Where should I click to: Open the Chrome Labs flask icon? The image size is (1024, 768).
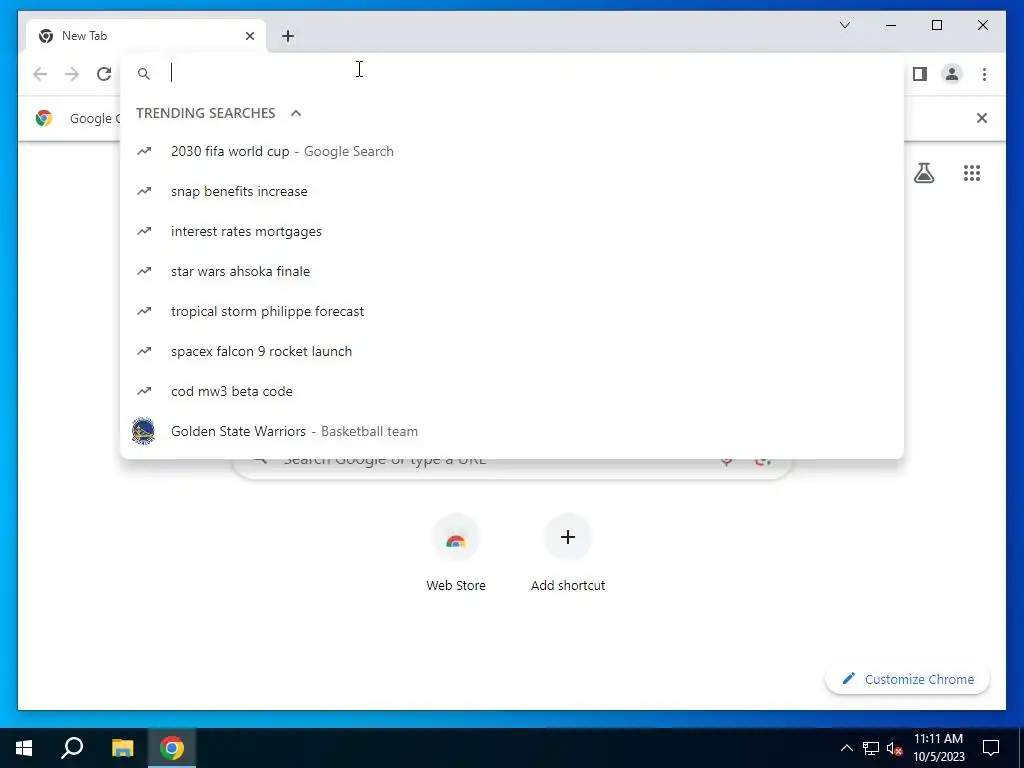[x=923, y=173]
